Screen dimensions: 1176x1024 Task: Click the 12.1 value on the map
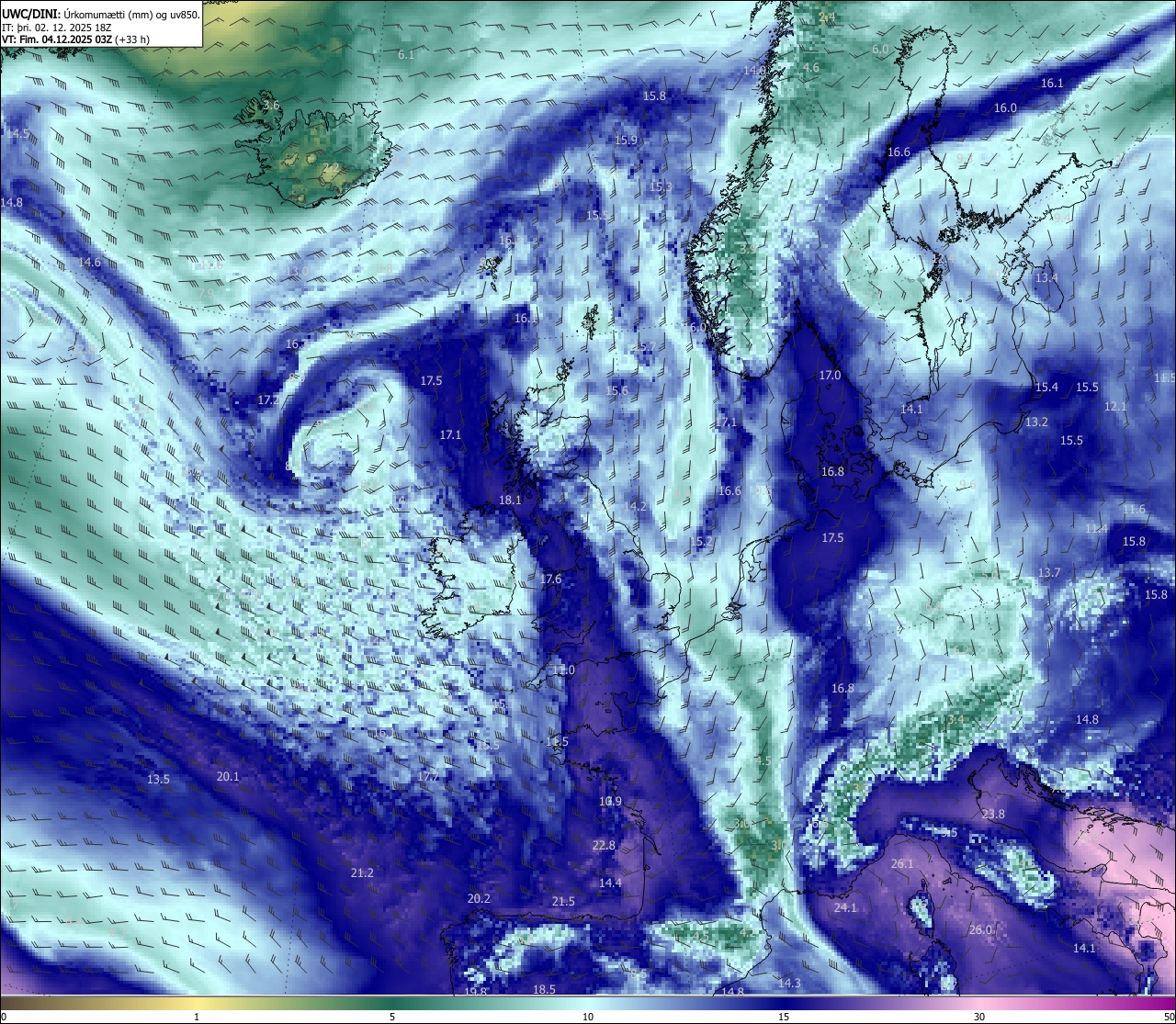pos(1115,407)
